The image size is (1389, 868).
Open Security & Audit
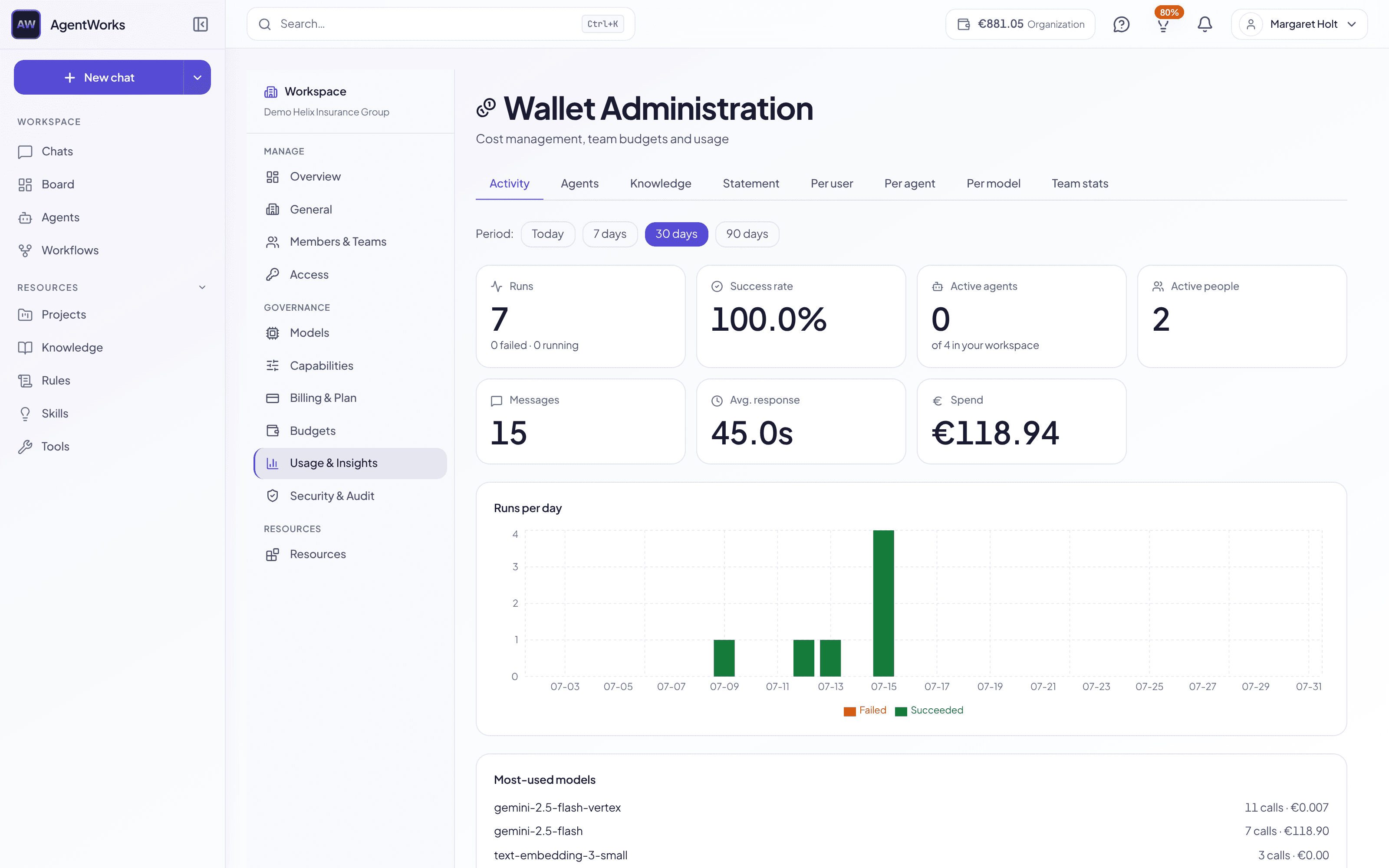tap(350, 496)
